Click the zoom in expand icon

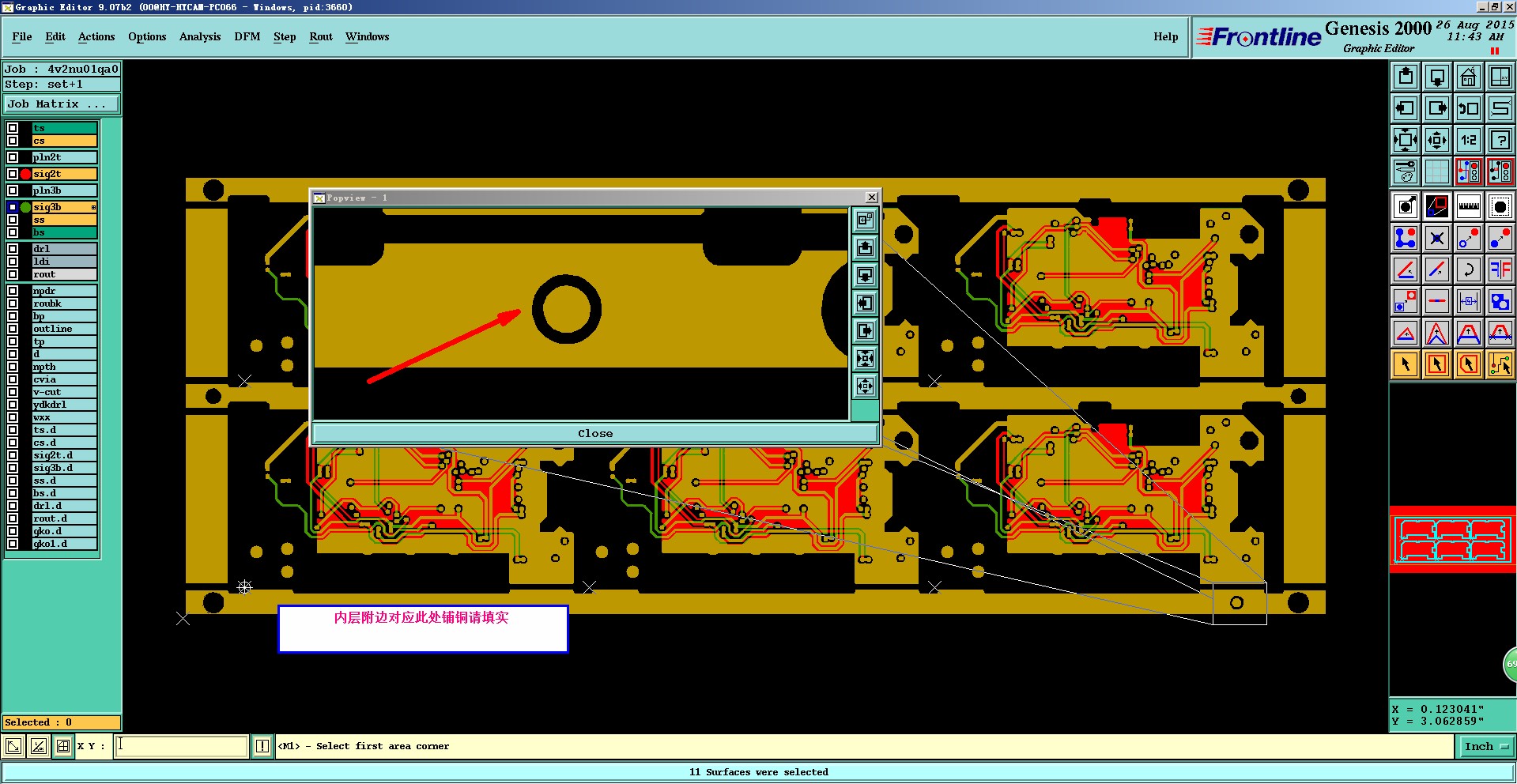click(1406, 140)
